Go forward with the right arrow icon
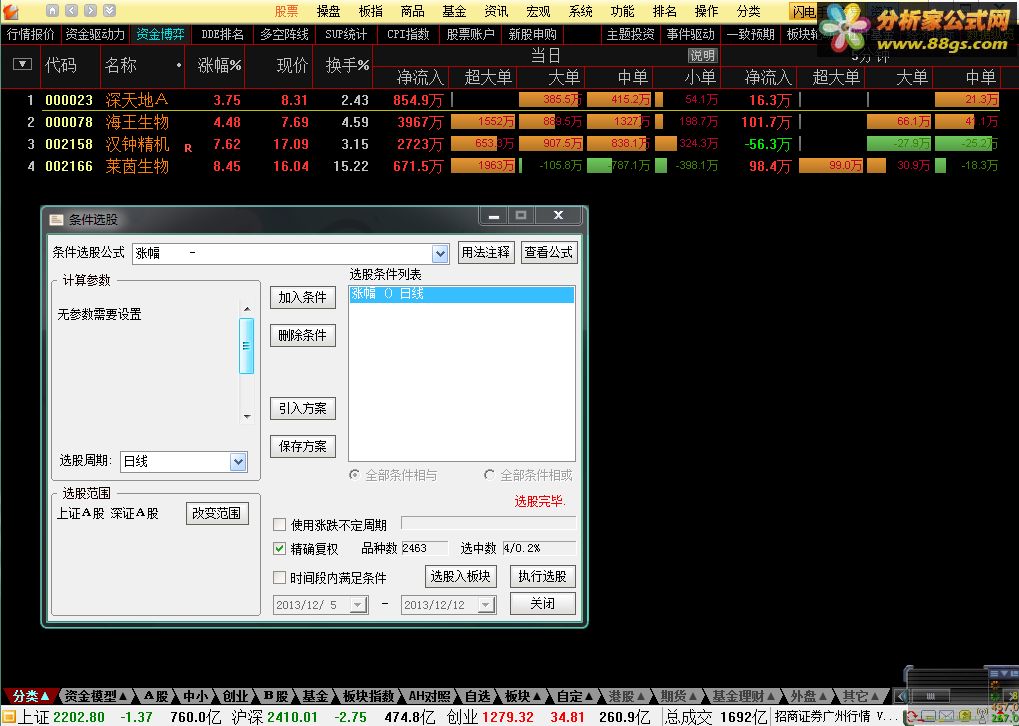This screenshot has width=1019, height=726. click(90, 10)
